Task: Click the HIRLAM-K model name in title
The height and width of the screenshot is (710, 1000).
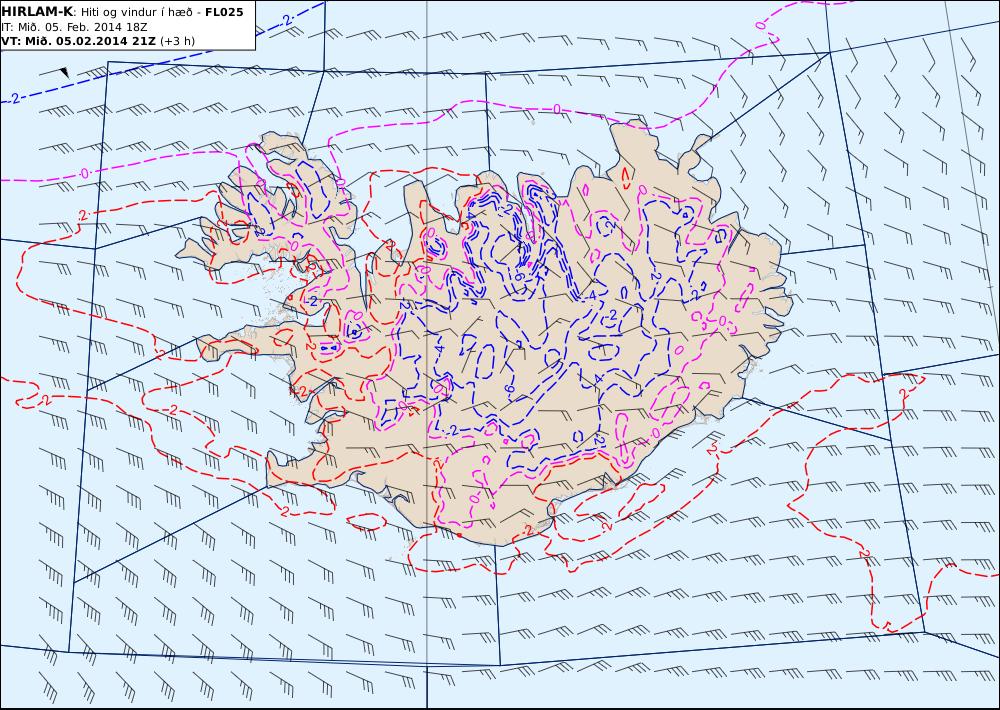Action: 37,12
